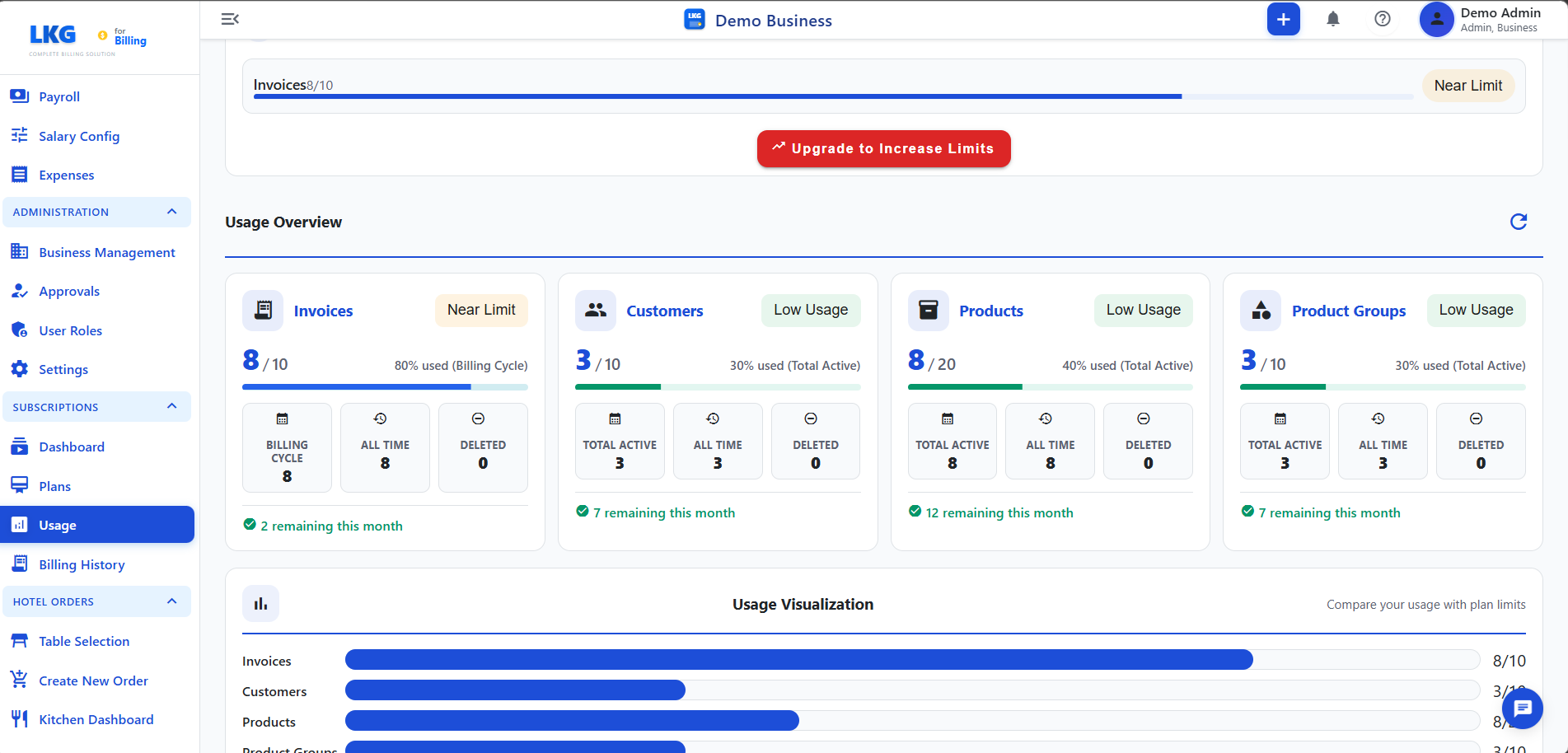1568x753 pixels.
Task: Click the Products ALL TIME tile
Action: click(x=1050, y=441)
